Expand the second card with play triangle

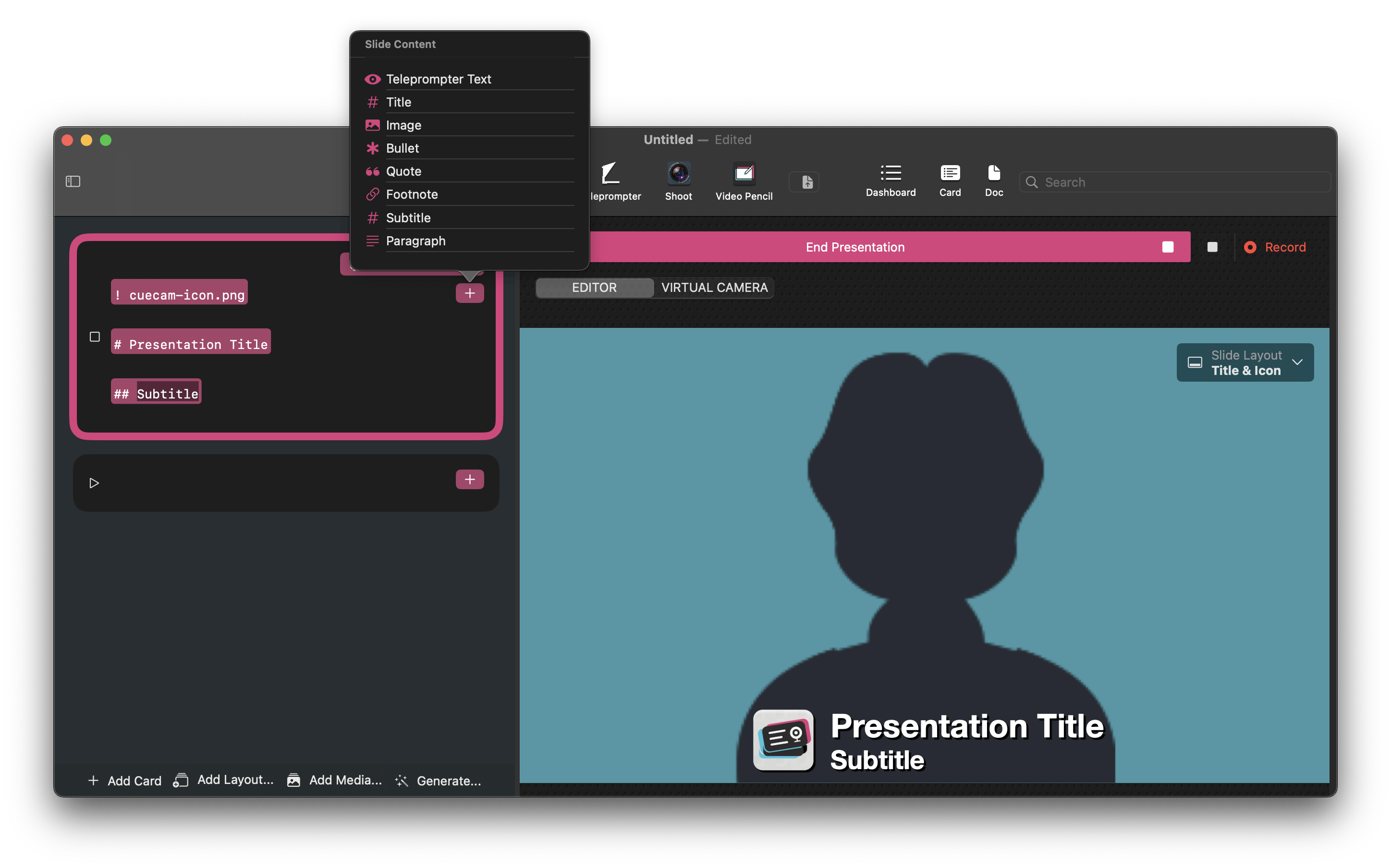[94, 483]
